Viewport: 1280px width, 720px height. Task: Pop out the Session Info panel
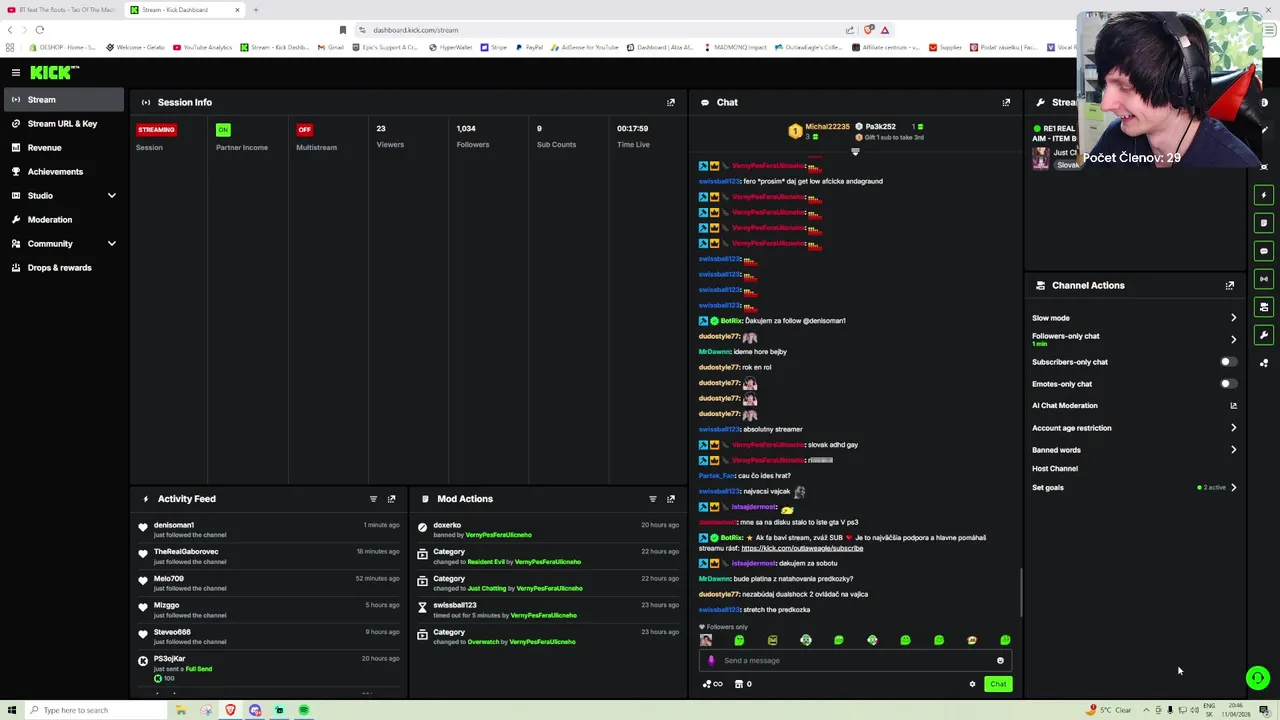[671, 102]
